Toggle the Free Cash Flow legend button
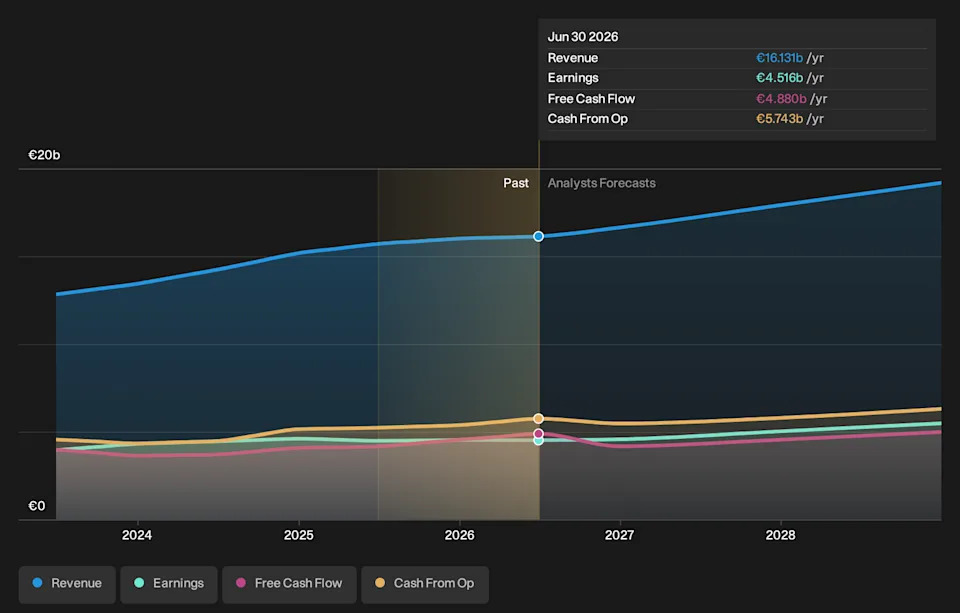960x613 pixels. [290, 584]
